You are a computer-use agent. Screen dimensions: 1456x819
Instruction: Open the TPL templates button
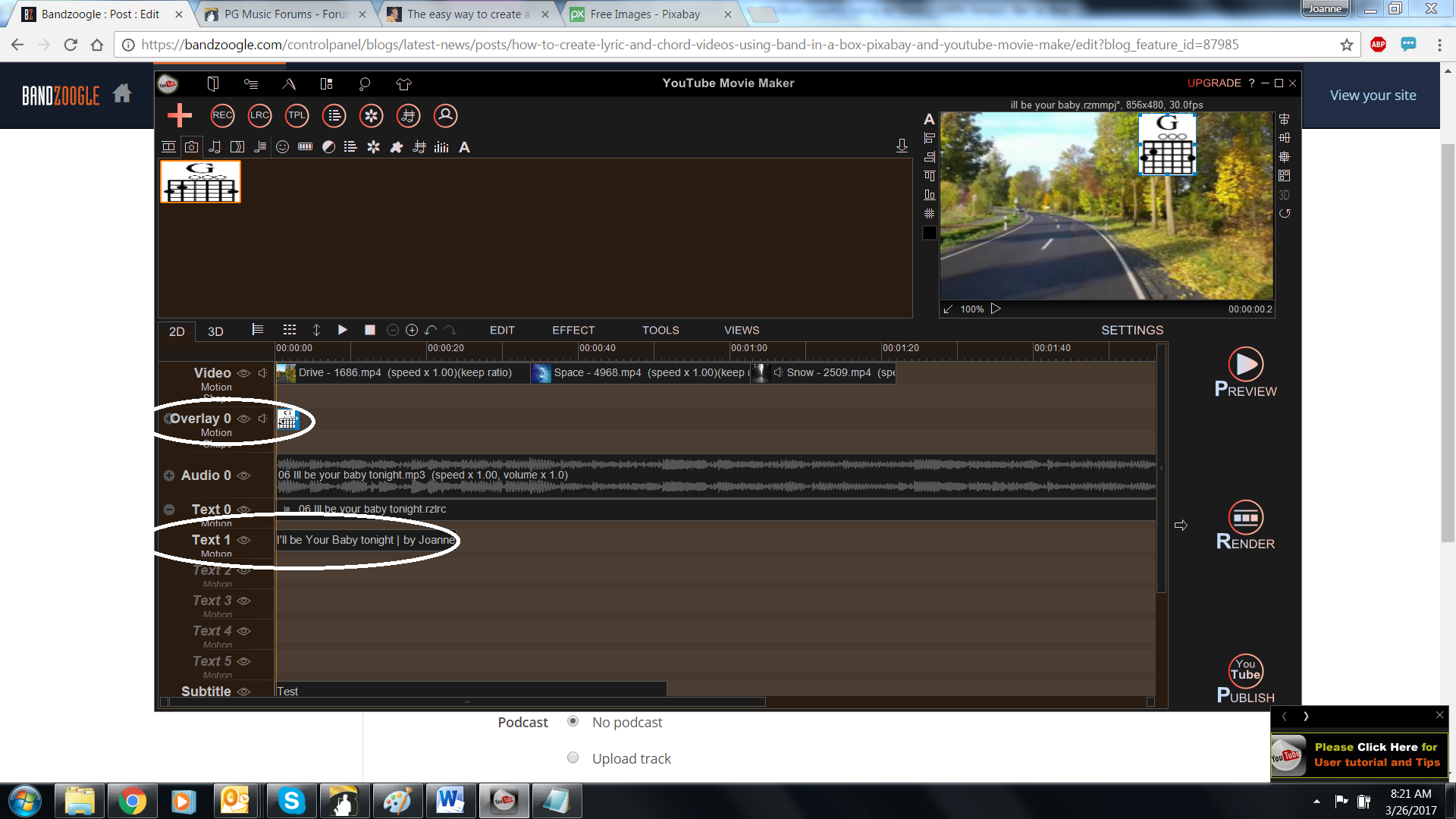point(297,116)
